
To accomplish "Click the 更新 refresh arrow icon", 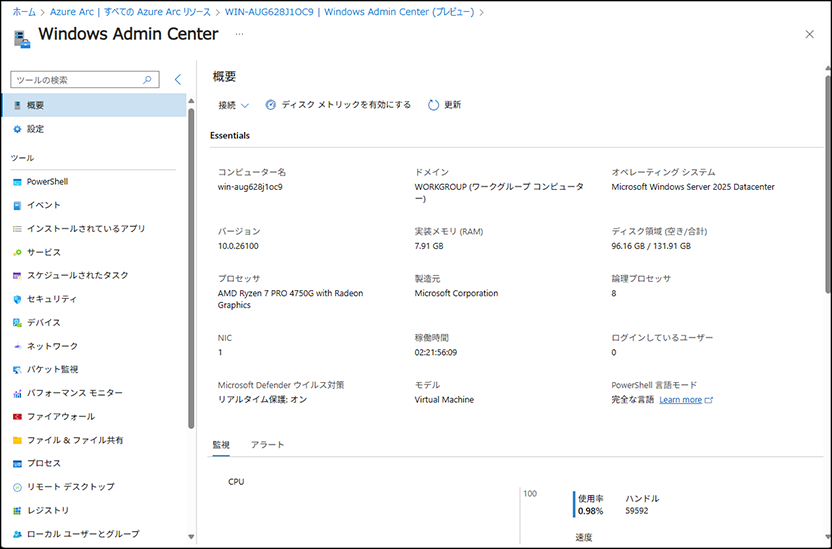I will point(434,105).
